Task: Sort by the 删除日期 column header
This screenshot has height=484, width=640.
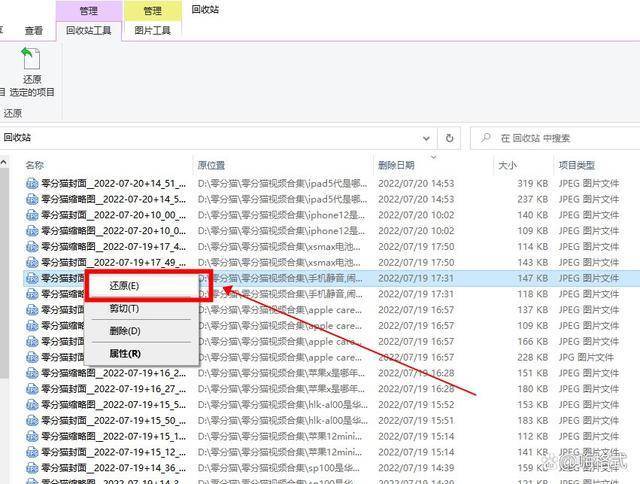Action: click(396, 165)
